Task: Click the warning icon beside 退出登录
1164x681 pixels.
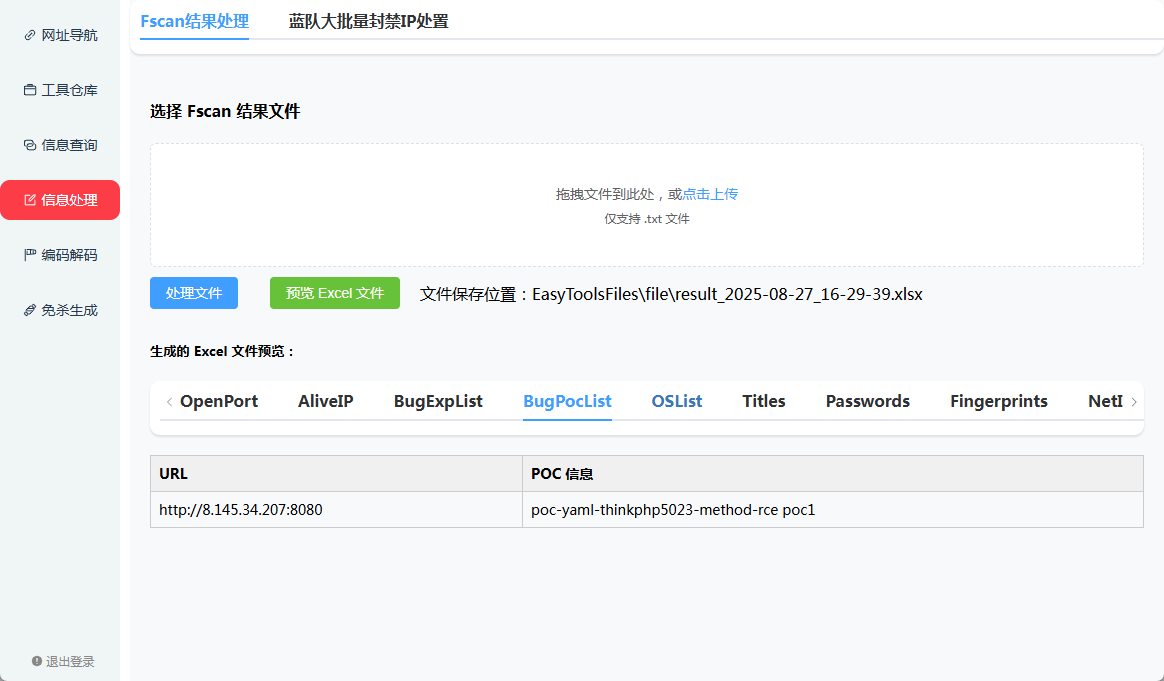Action: pos(37,661)
